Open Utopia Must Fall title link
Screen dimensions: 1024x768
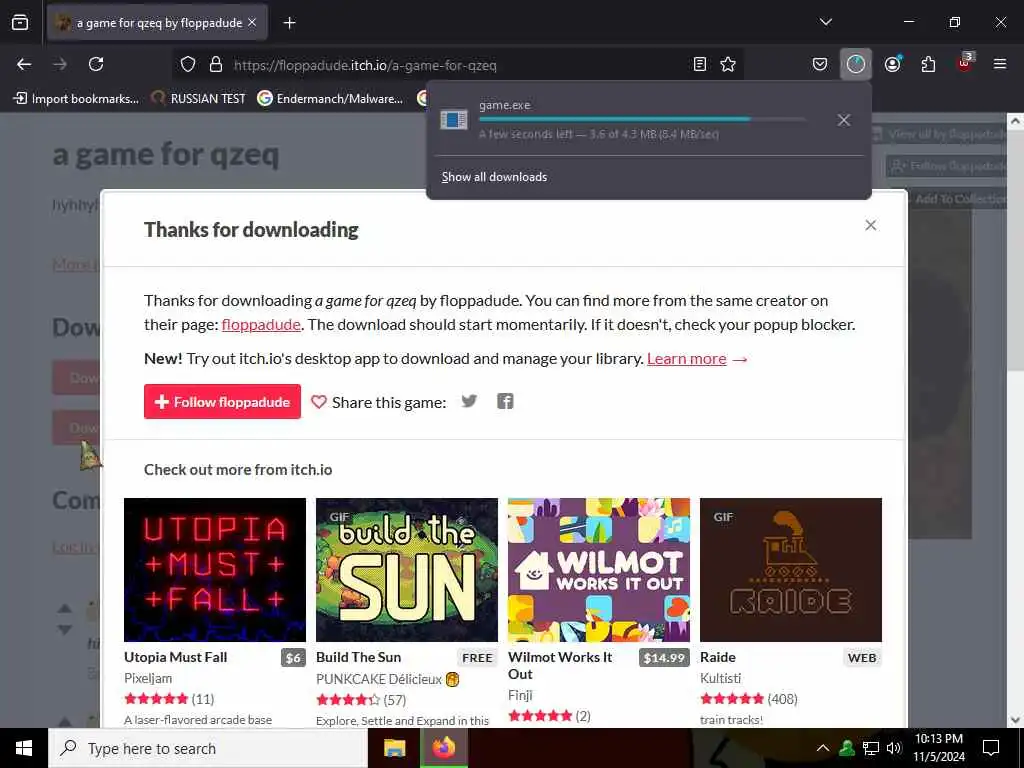click(176, 657)
